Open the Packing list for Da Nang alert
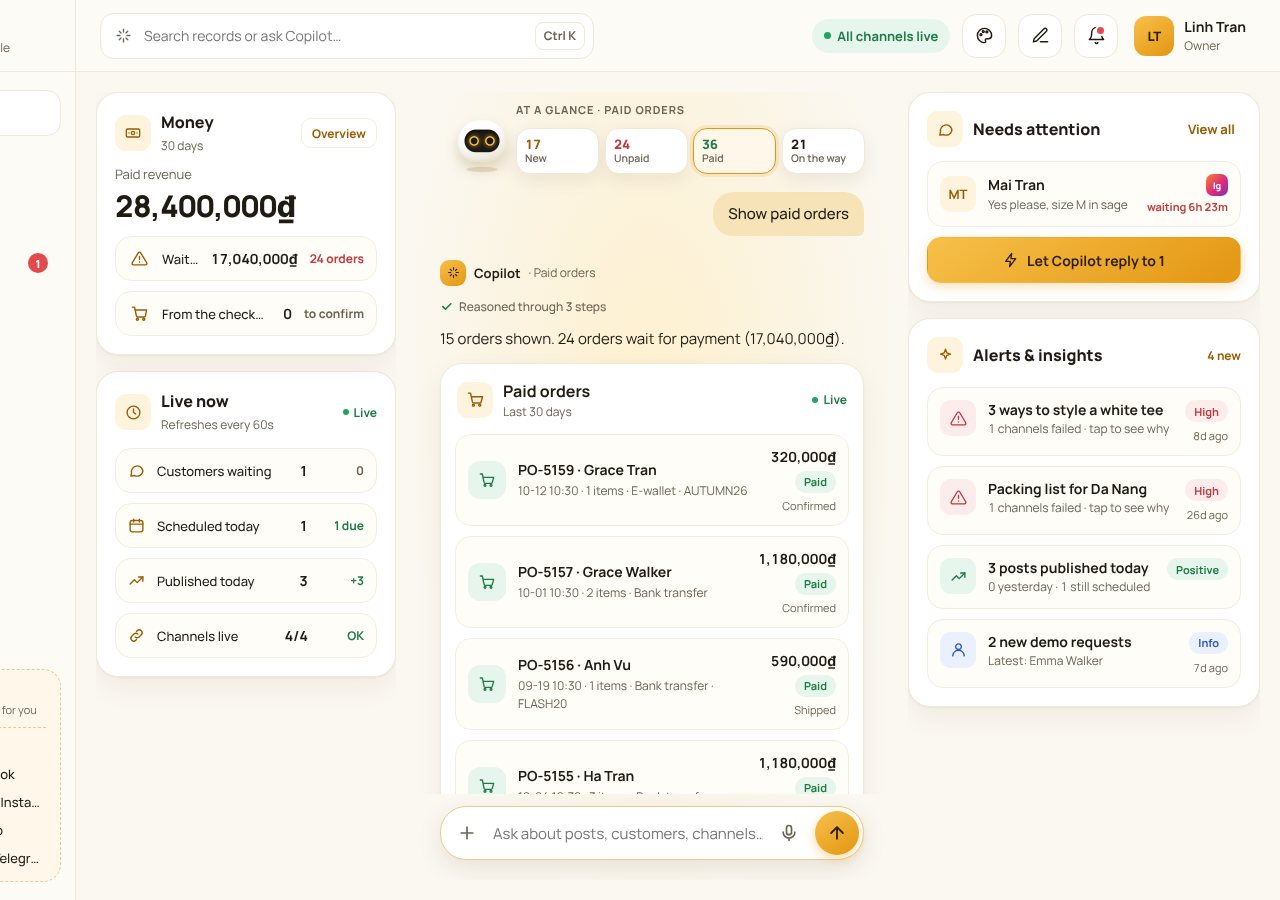1280x900 pixels. tap(1084, 498)
